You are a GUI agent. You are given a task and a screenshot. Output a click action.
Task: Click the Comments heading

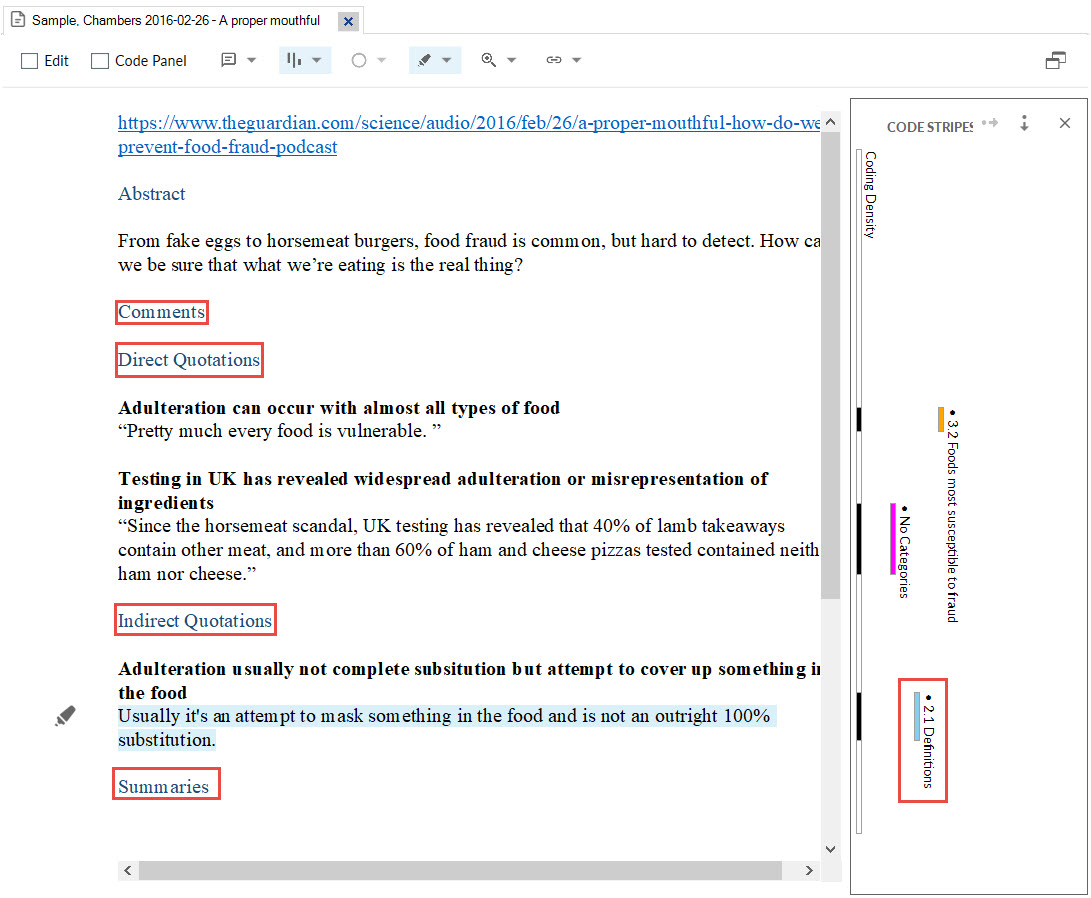(x=161, y=312)
